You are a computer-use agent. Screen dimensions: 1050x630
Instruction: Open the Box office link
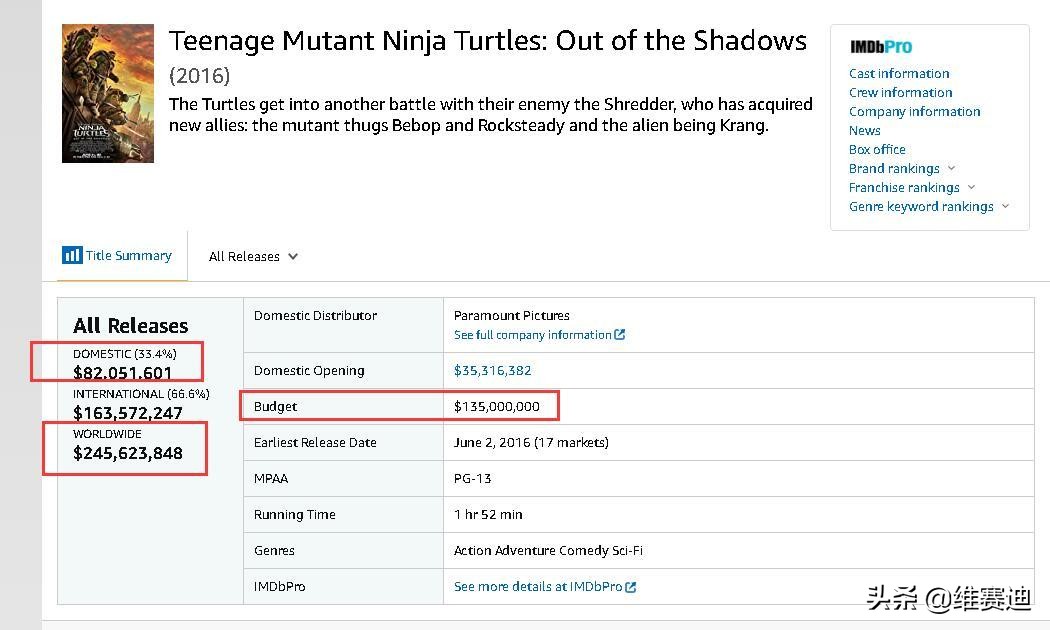coord(877,149)
